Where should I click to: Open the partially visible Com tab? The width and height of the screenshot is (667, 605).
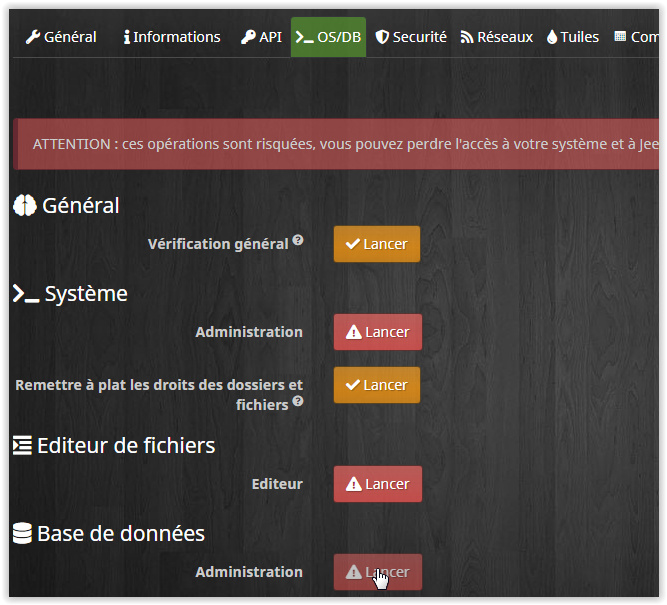tap(636, 37)
